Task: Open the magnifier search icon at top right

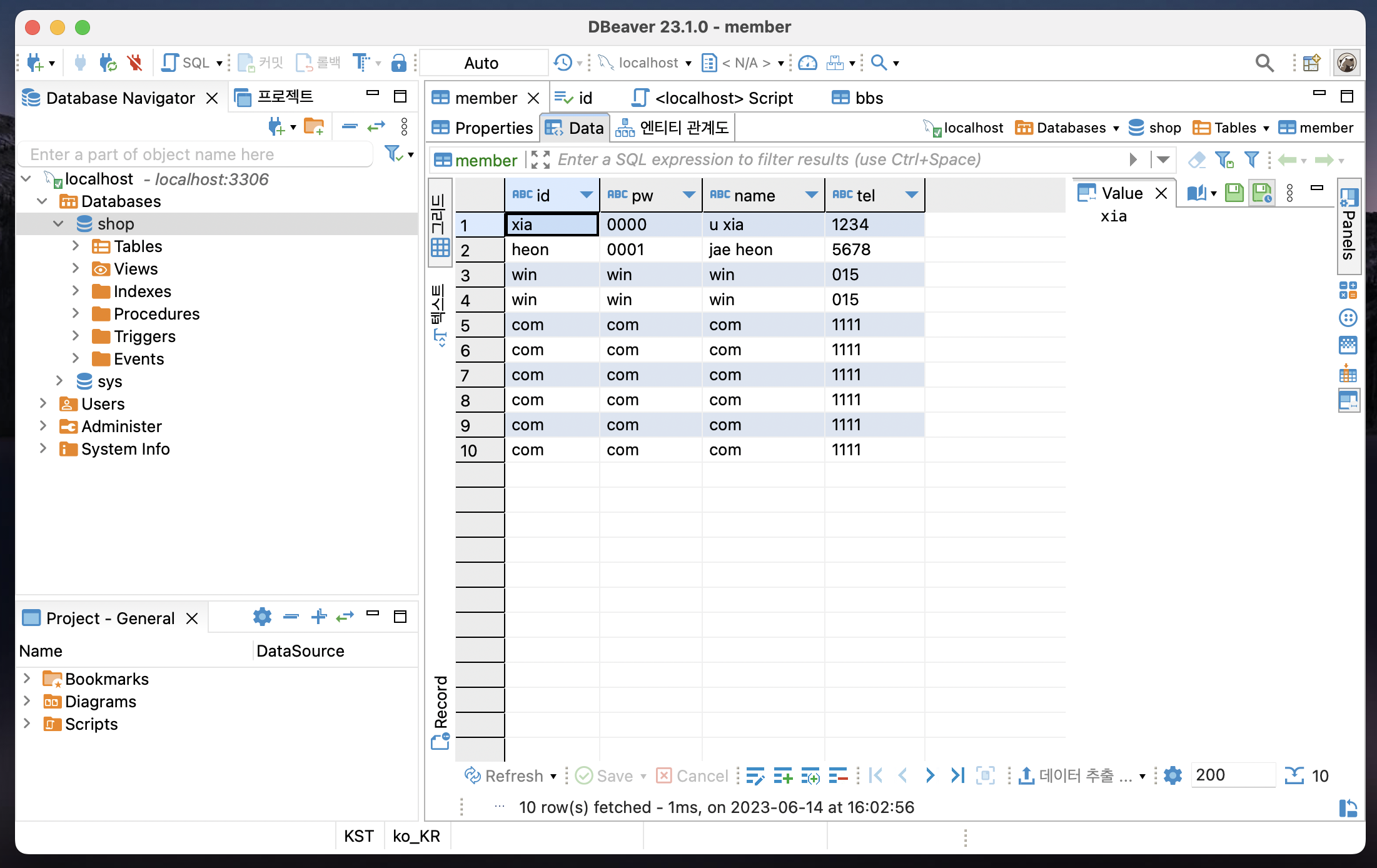Action: pyautogui.click(x=1264, y=63)
